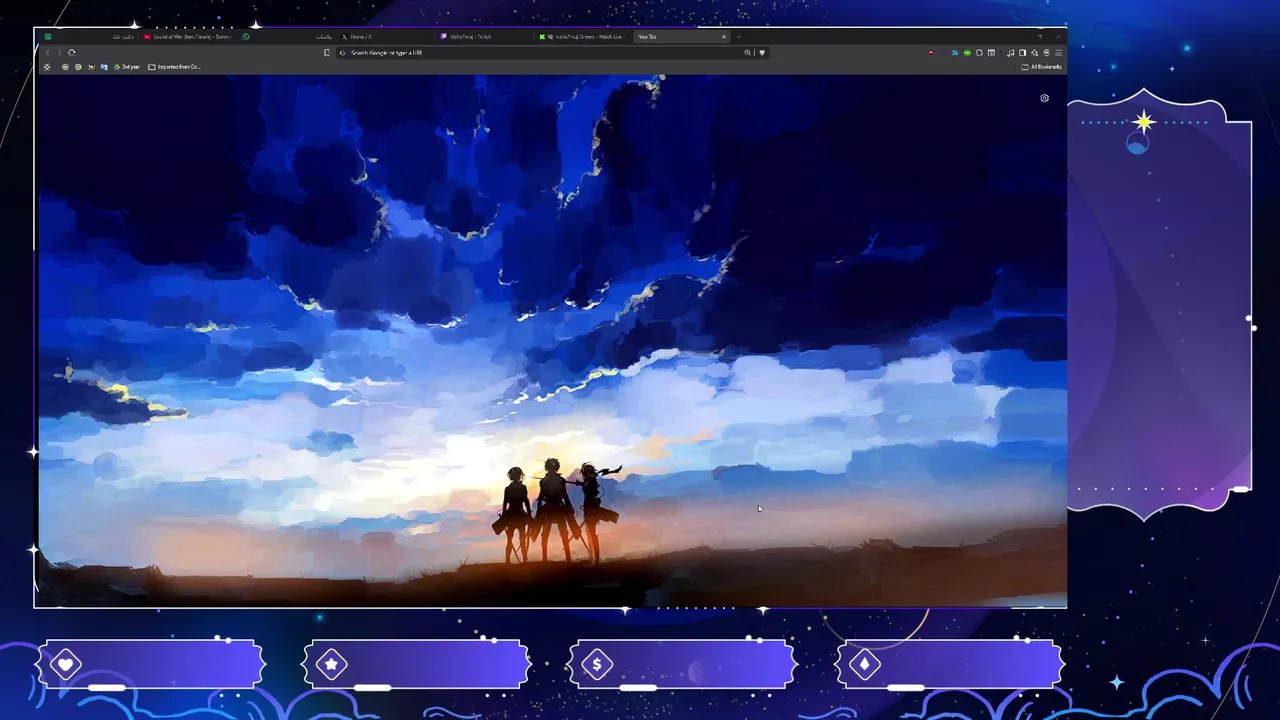Open the apps grid on bookmarks bar
1280x720 pixels.
(47, 67)
